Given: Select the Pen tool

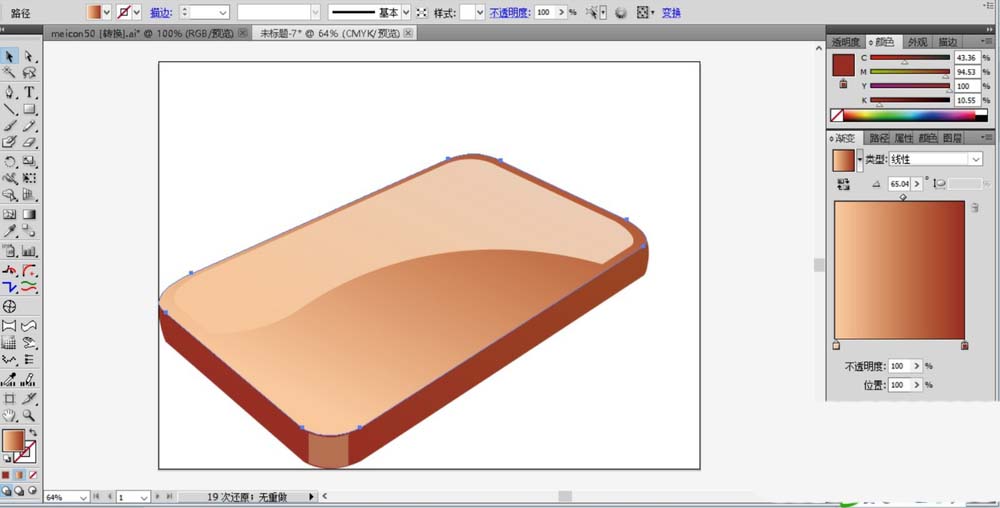Looking at the screenshot, I should click(10, 92).
